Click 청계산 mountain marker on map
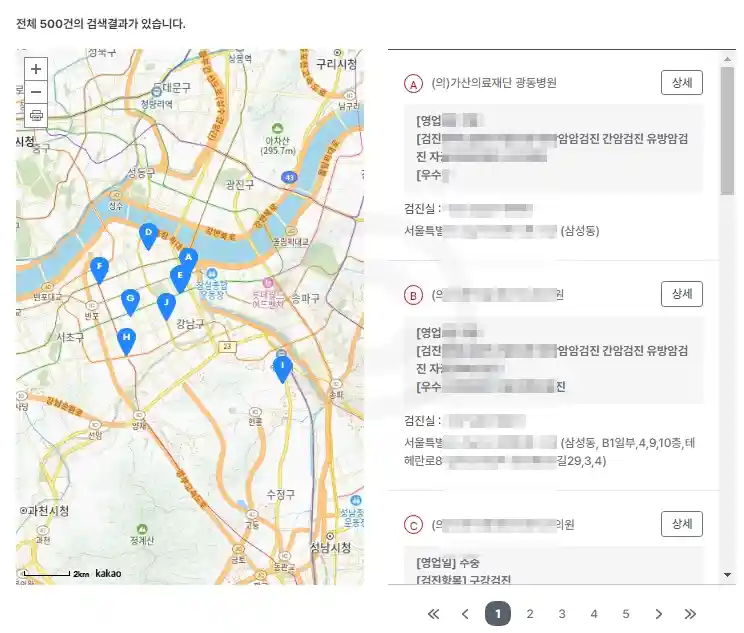The height and width of the screenshot is (633, 744). pyautogui.click(x=142, y=529)
